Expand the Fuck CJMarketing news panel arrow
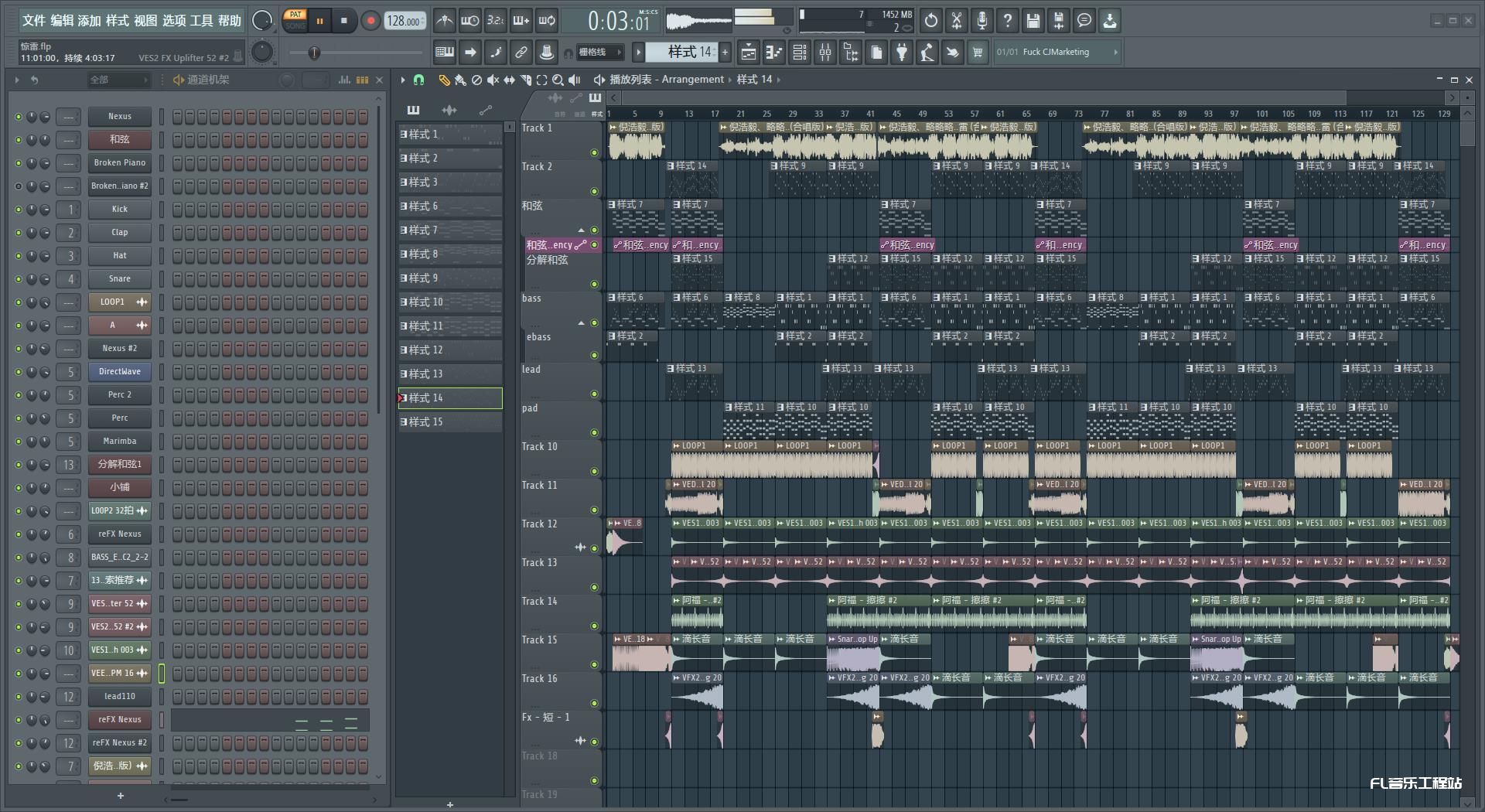This screenshot has height=812, width=1485. tap(1115, 53)
